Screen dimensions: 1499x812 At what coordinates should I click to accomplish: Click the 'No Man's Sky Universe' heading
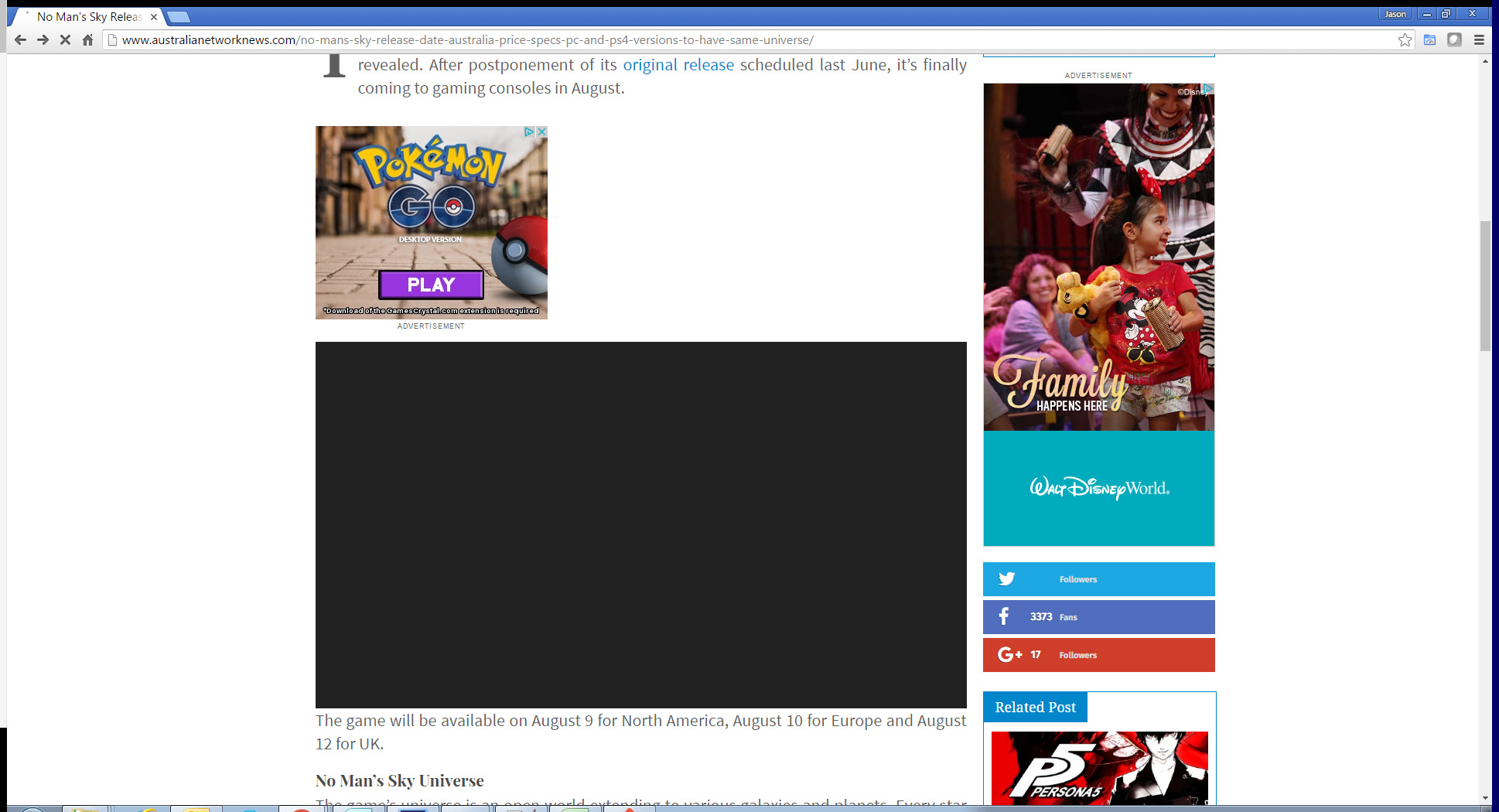(399, 780)
